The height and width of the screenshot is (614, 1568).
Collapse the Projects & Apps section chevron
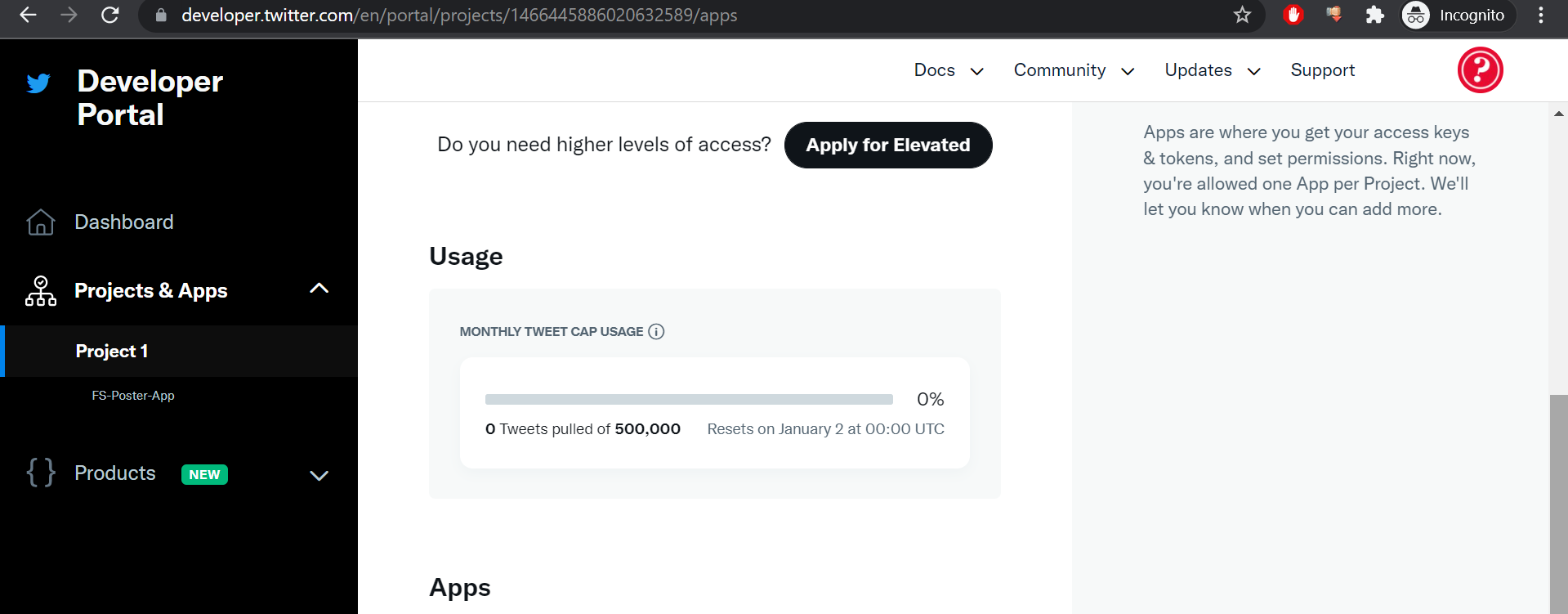[x=319, y=289]
